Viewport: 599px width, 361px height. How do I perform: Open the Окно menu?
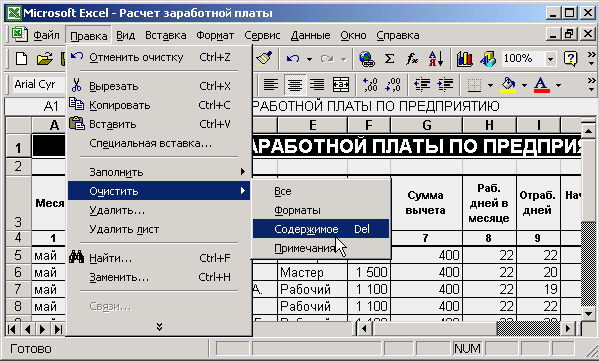353,36
